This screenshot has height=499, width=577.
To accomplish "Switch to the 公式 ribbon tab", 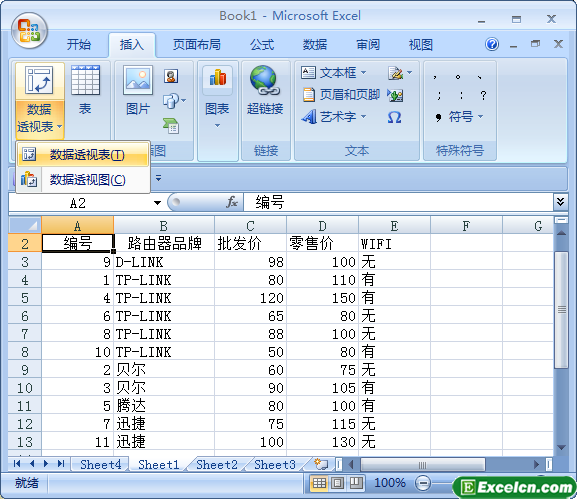I will tap(262, 45).
